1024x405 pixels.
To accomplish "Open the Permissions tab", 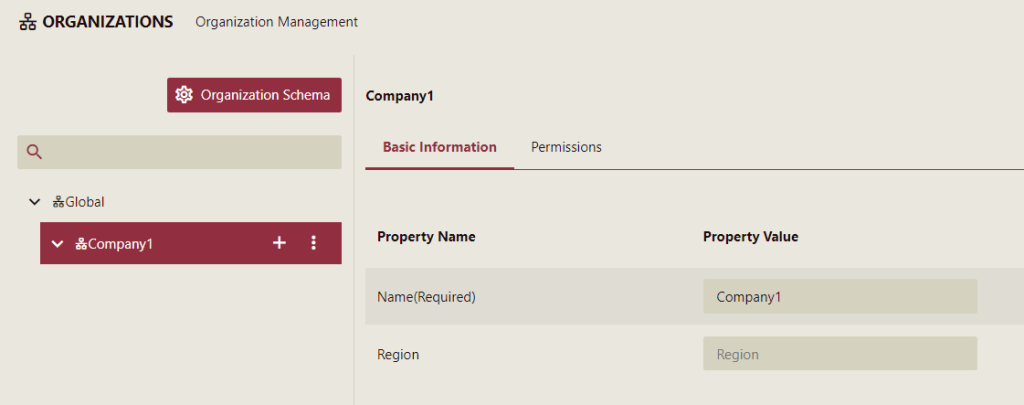I will coord(566,147).
